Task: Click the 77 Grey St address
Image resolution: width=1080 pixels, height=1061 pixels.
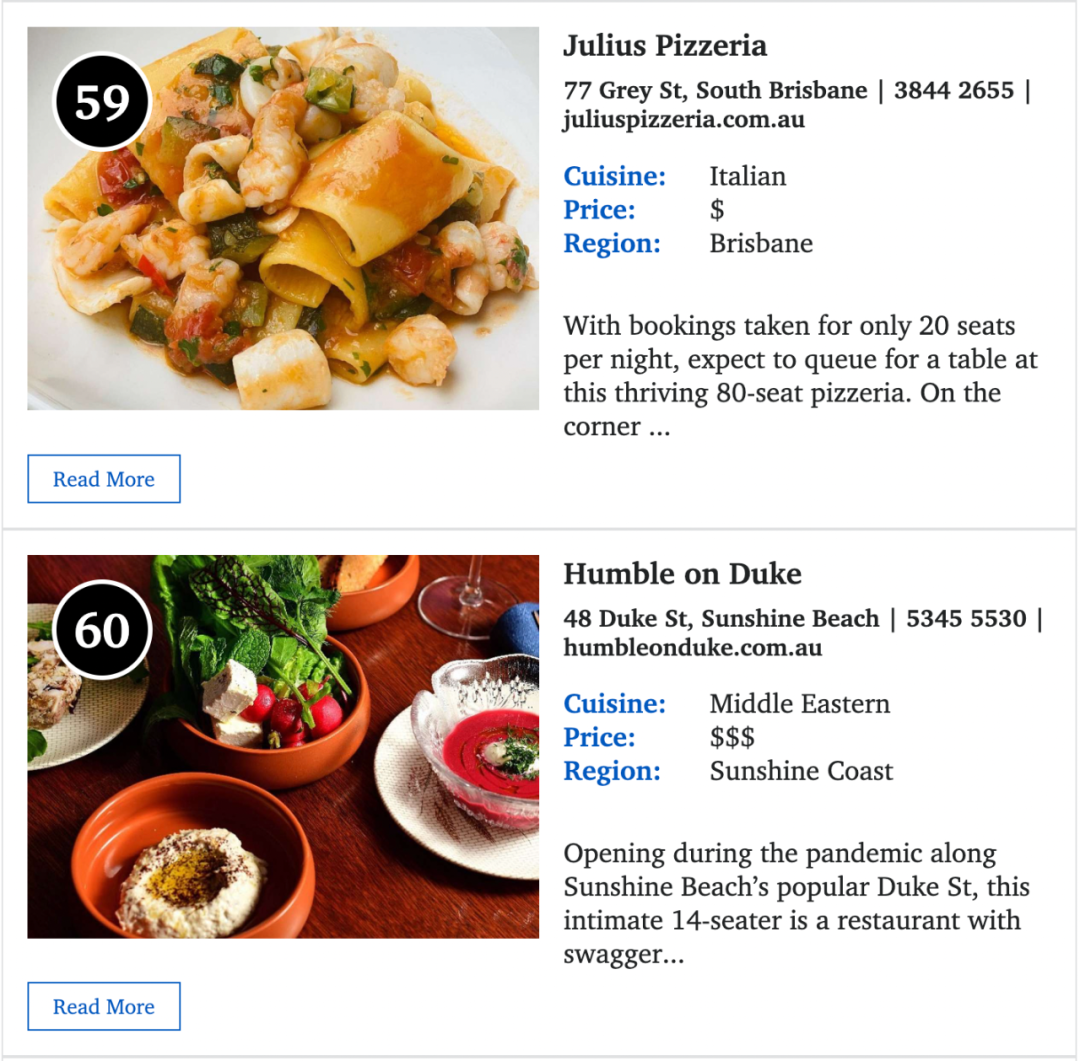Action: (x=716, y=90)
